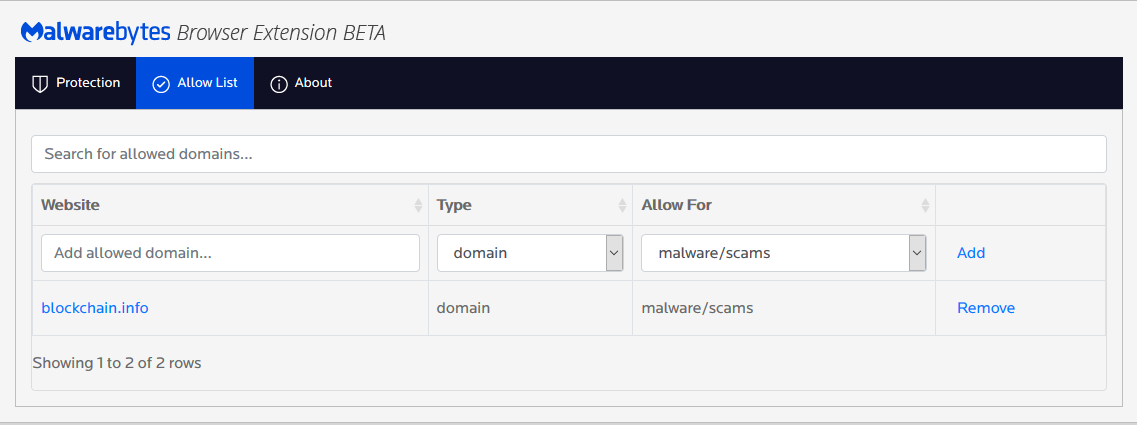Expand the malware/scams Allow For dropdown
The height and width of the screenshot is (425, 1137).
pos(783,253)
